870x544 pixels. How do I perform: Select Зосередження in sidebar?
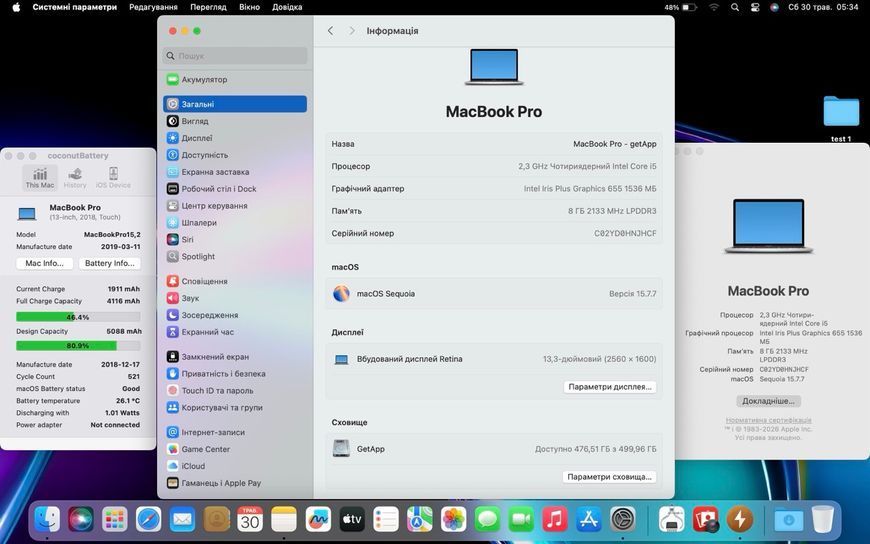(235, 315)
